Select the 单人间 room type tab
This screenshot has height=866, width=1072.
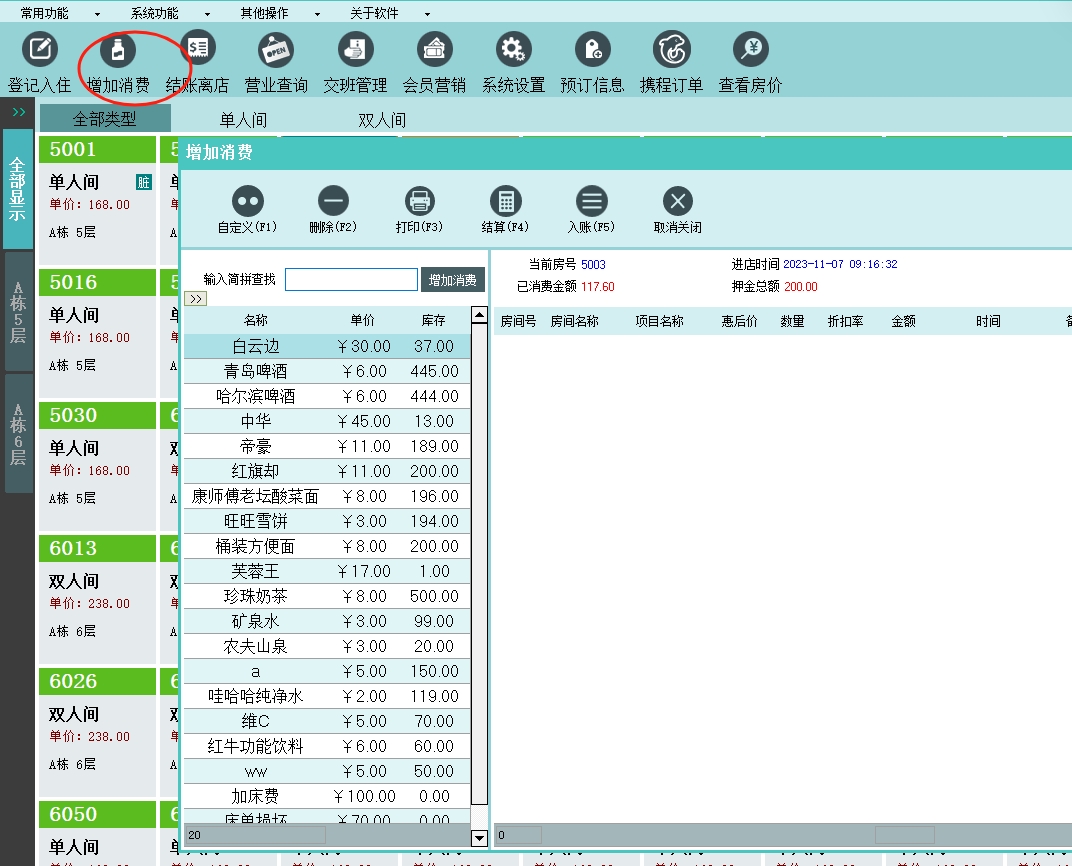[x=243, y=120]
